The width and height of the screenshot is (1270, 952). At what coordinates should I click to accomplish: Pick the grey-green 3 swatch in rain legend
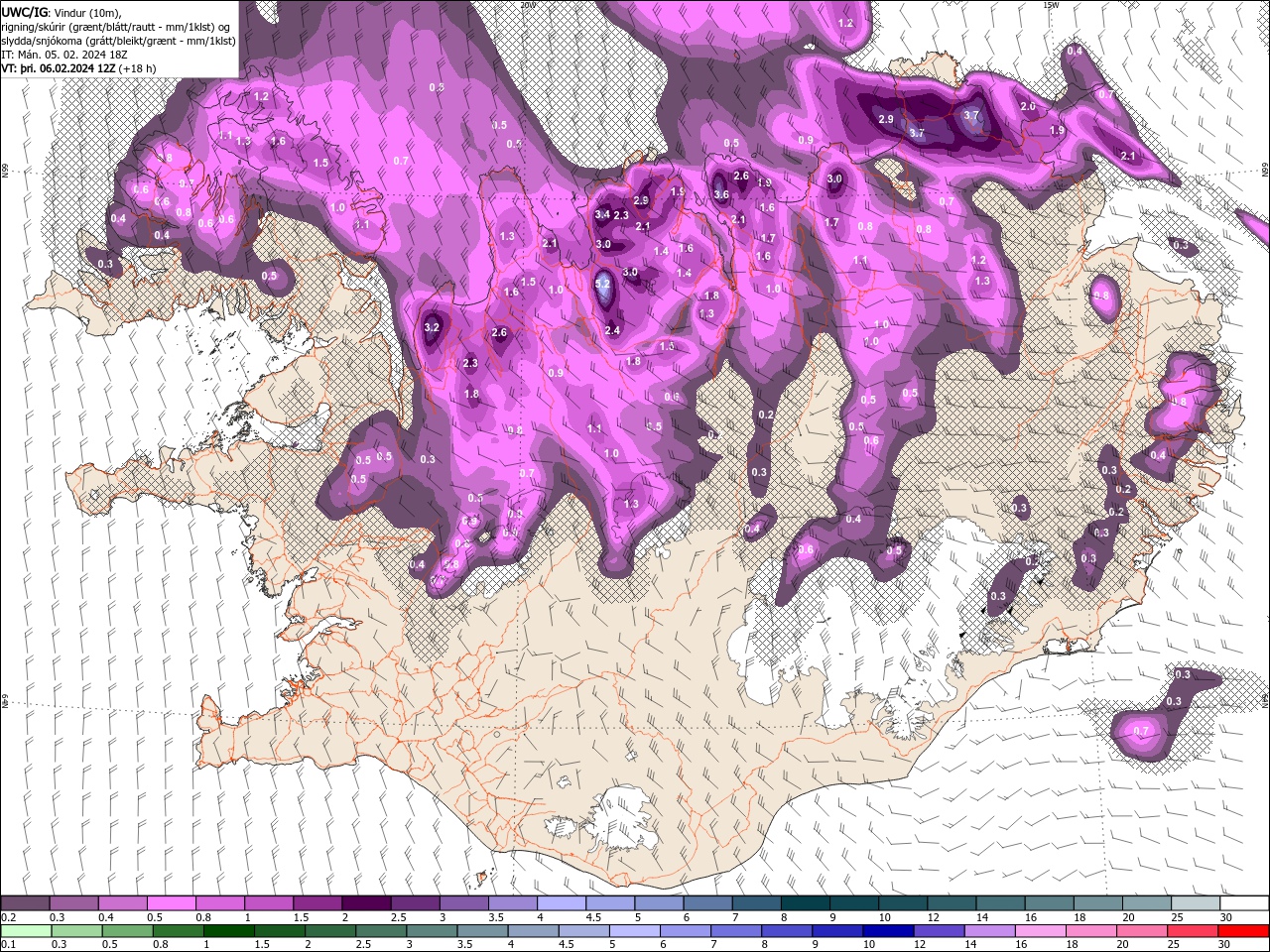pyautogui.click(x=431, y=931)
